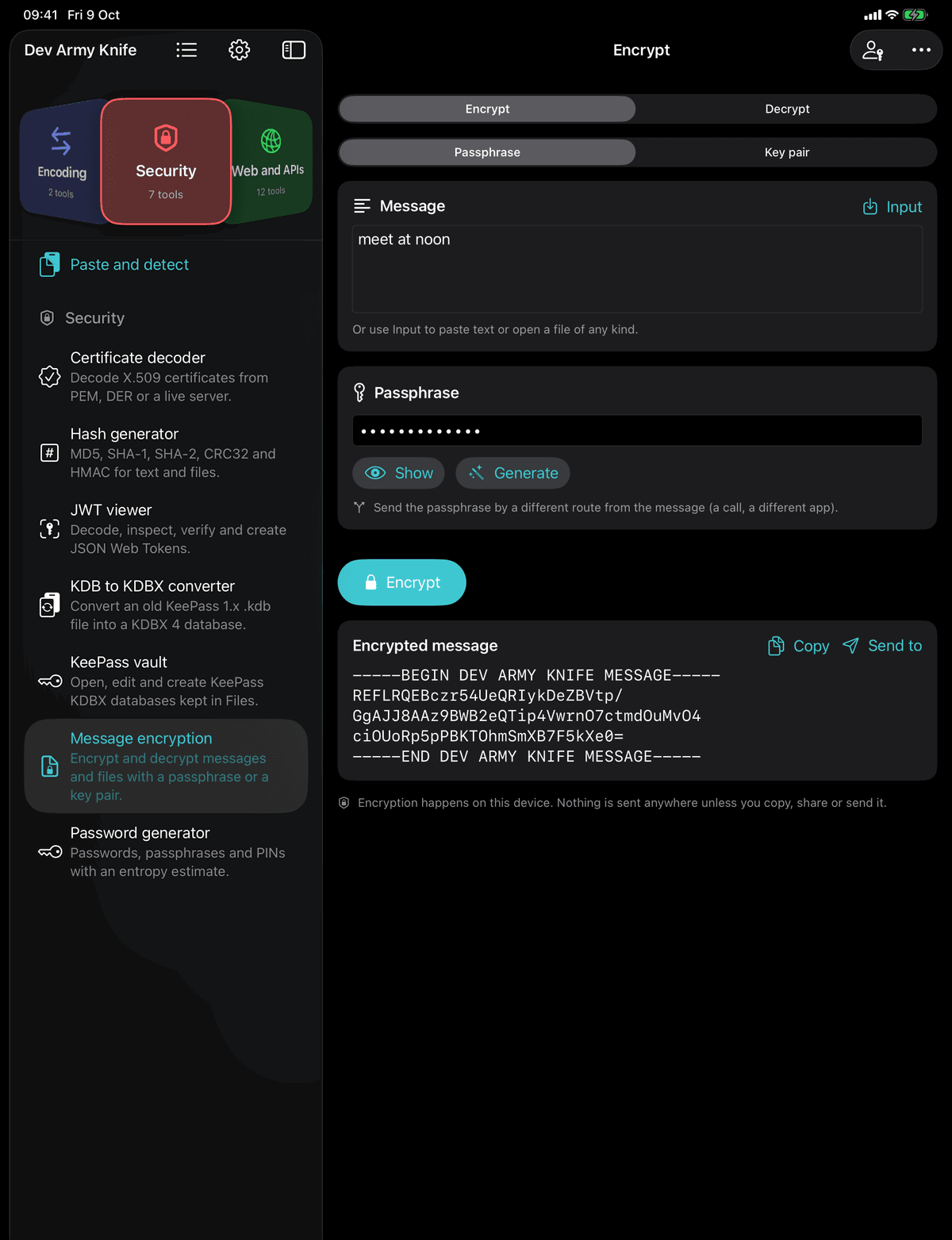
Task: Show the passphrase with the eye button
Action: click(x=398, y=473)
